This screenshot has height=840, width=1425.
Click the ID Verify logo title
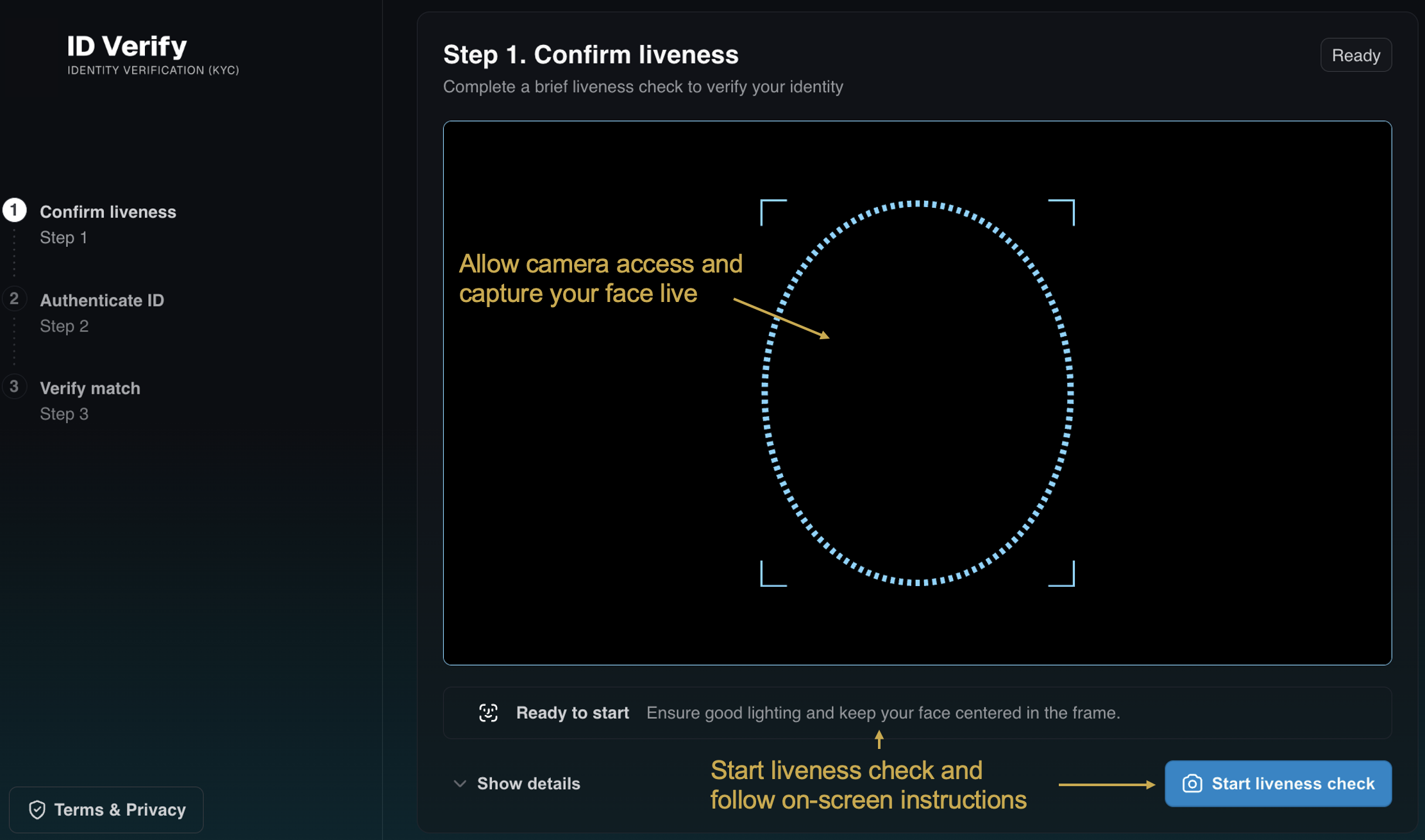click(127, 46)
